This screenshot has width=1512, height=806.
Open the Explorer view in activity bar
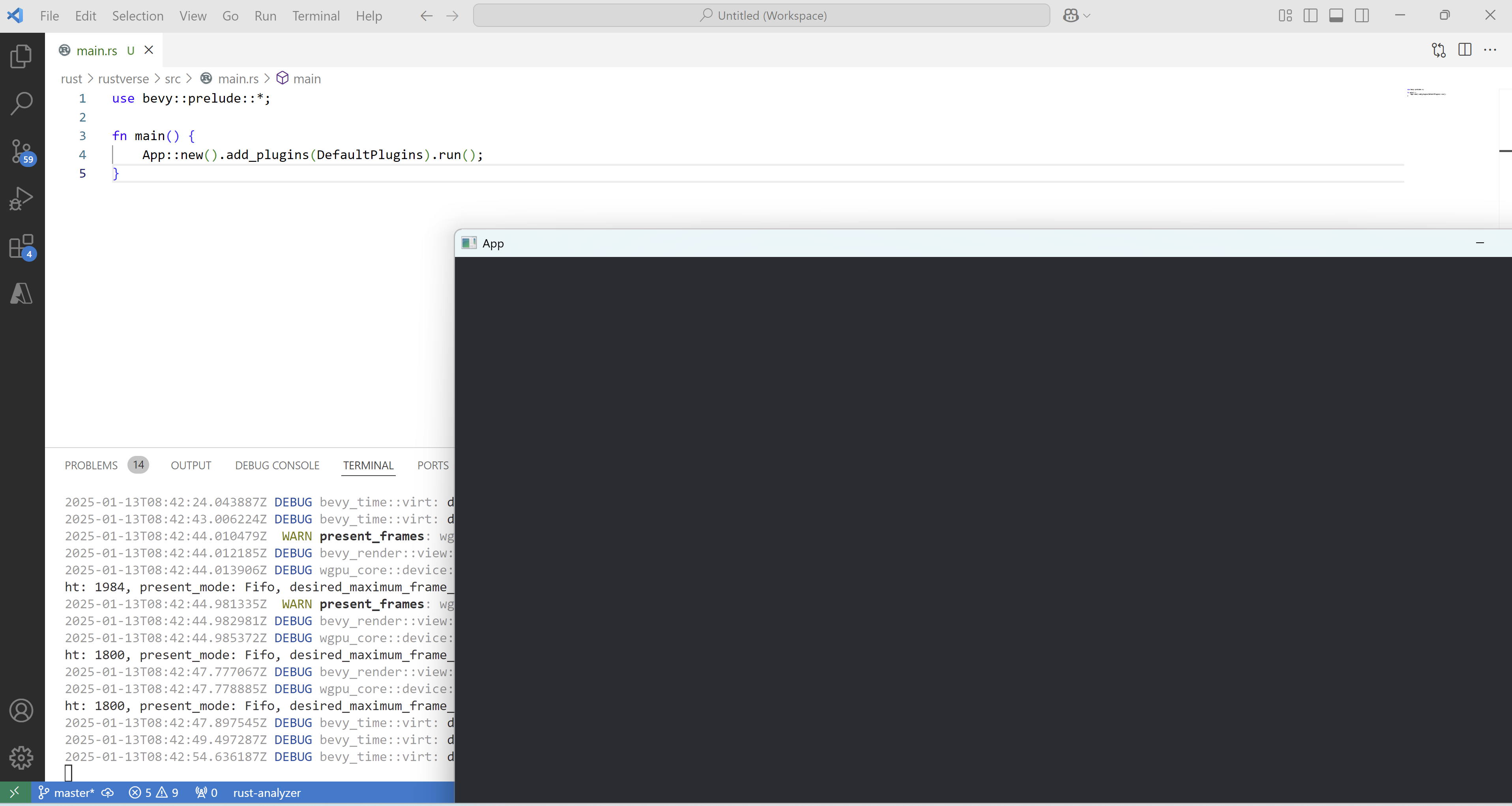tap(22, 56)
